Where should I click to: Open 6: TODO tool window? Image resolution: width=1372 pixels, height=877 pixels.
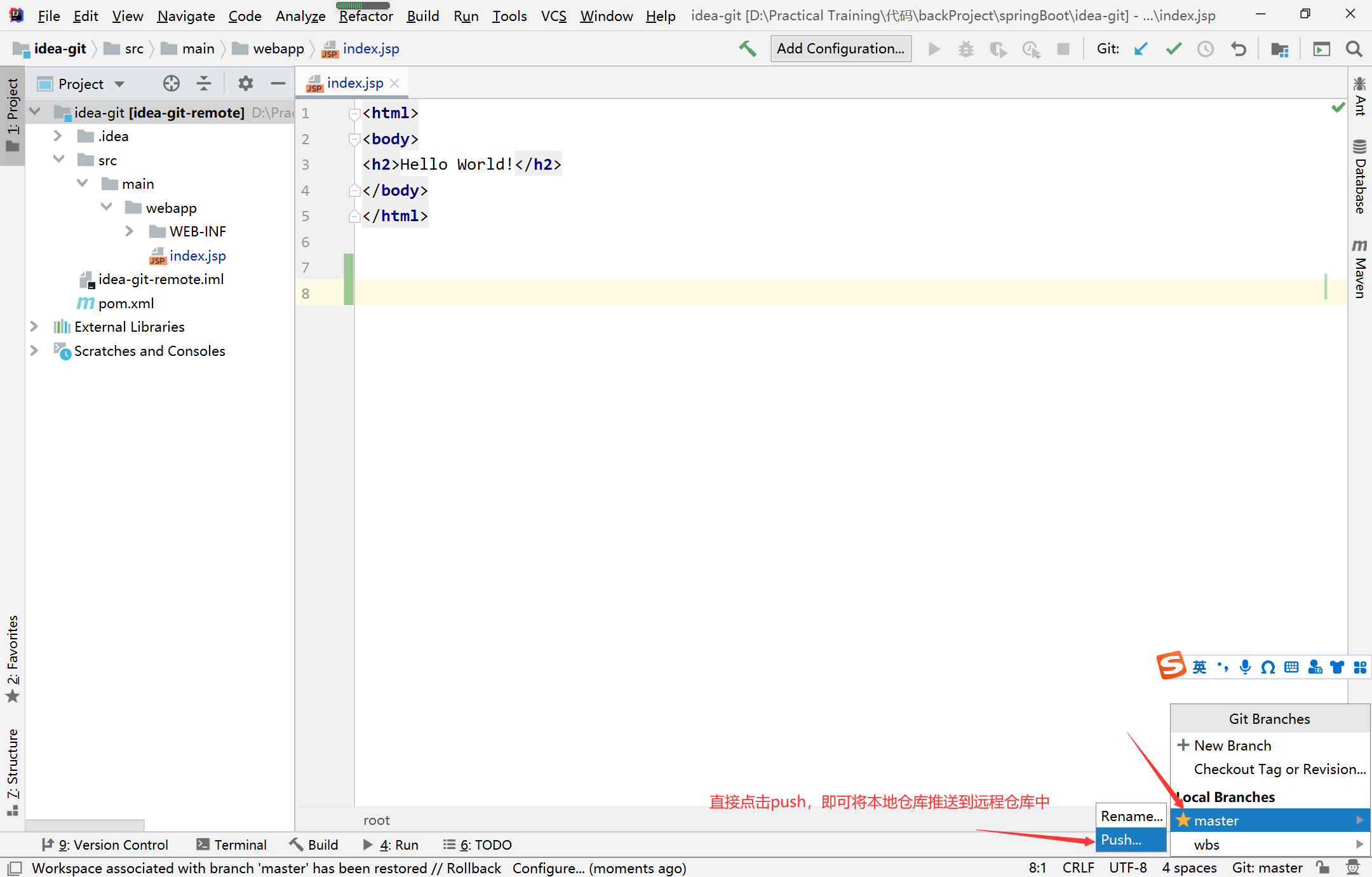477,845
